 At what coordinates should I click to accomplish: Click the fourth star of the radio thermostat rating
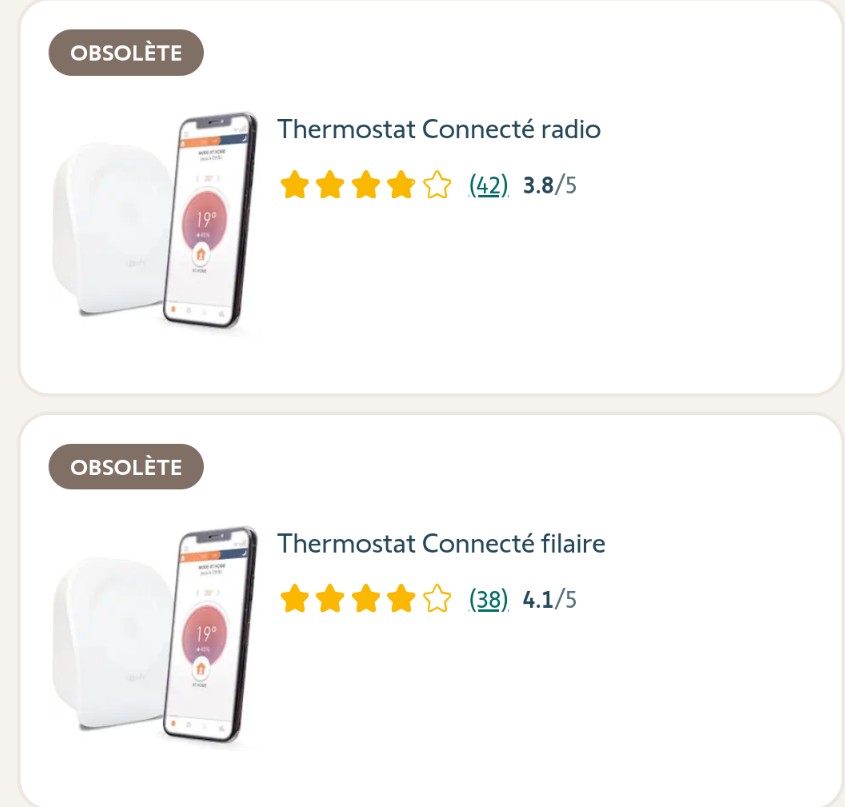pos(400,185)
